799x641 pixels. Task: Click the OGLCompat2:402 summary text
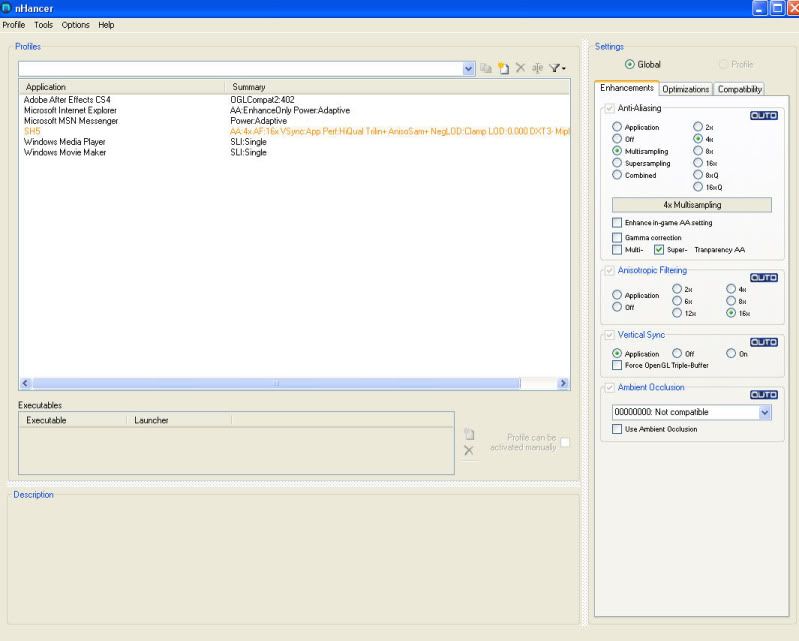(262, 100)
